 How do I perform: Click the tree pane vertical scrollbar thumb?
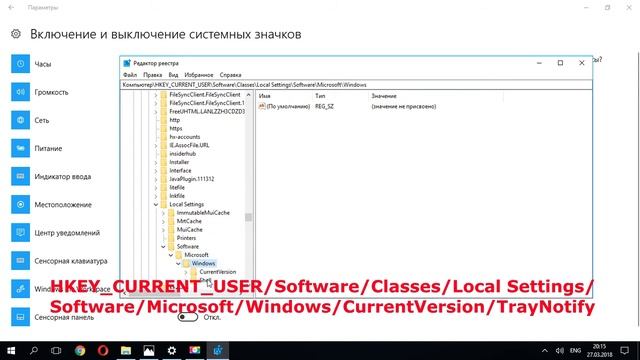[248, 217]
